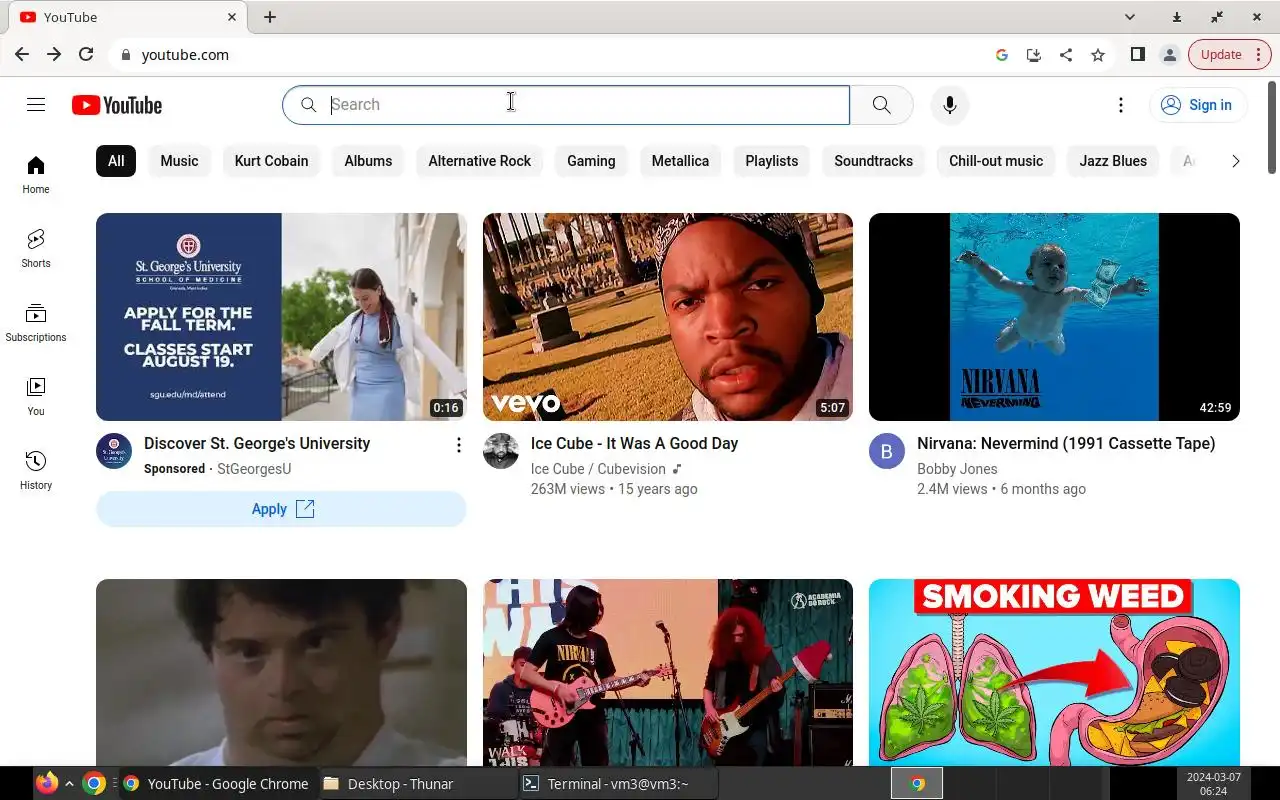Select the Gaming filter chip
The image size is (1280, 800).
591,161
